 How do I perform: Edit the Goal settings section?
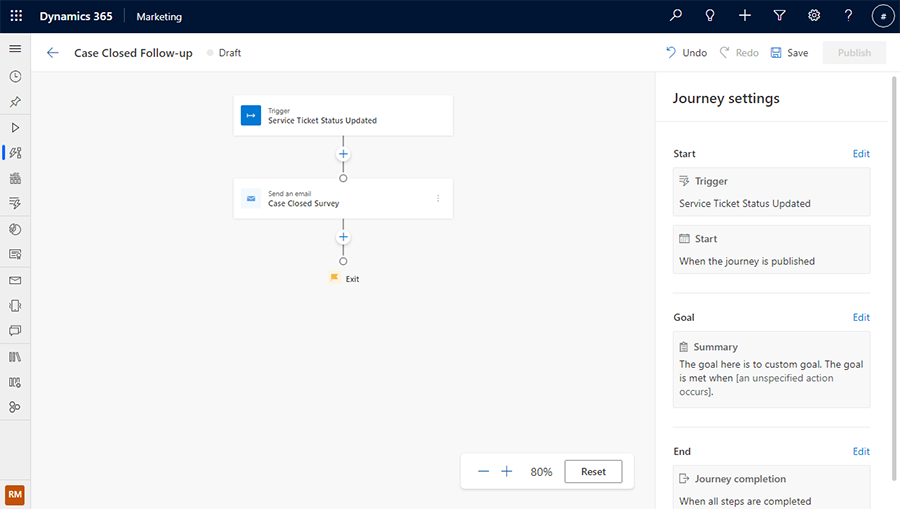click(x=860, y=318)
